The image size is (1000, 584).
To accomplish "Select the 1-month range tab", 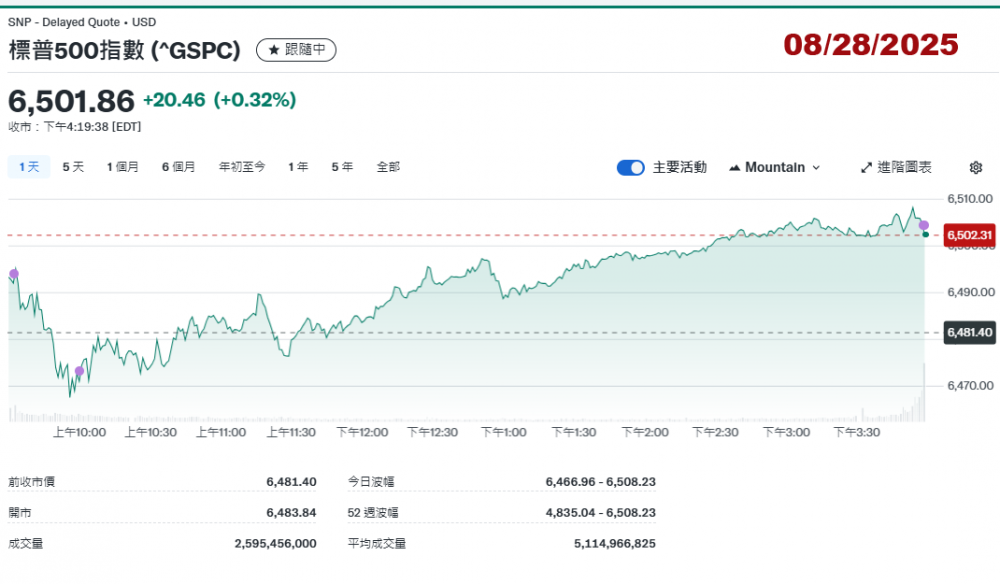I will [123, 167].
